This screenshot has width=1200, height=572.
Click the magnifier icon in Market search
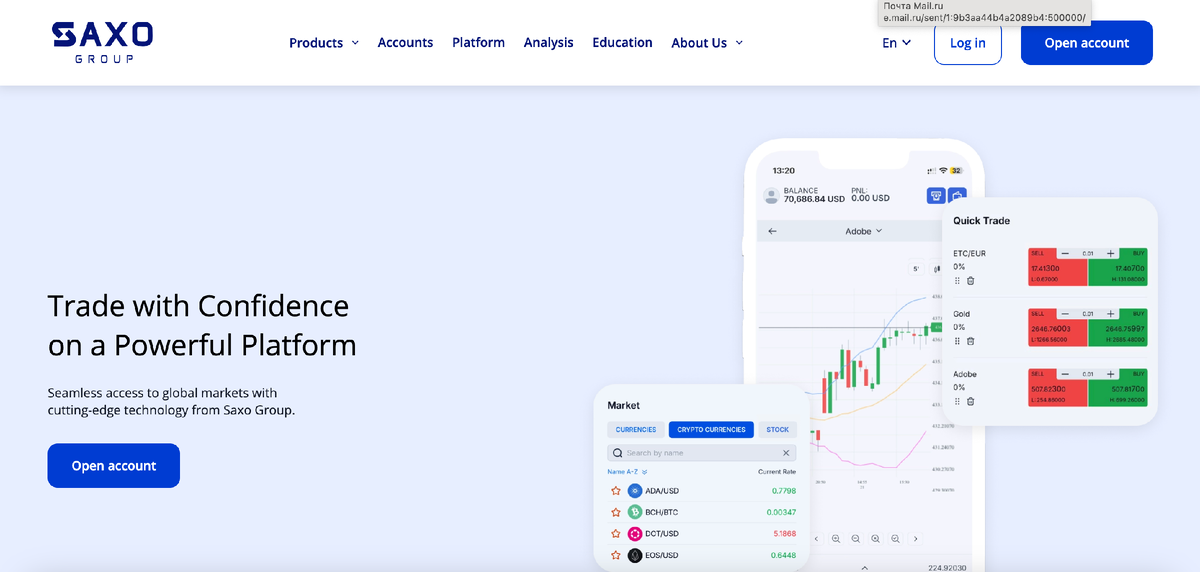[617, 453]
